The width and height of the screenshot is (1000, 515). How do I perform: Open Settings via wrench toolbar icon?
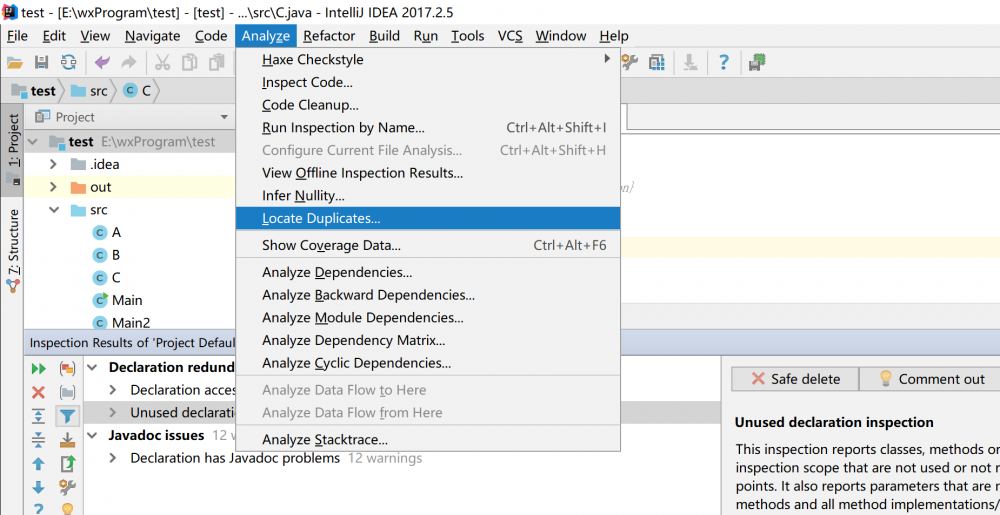630,62
